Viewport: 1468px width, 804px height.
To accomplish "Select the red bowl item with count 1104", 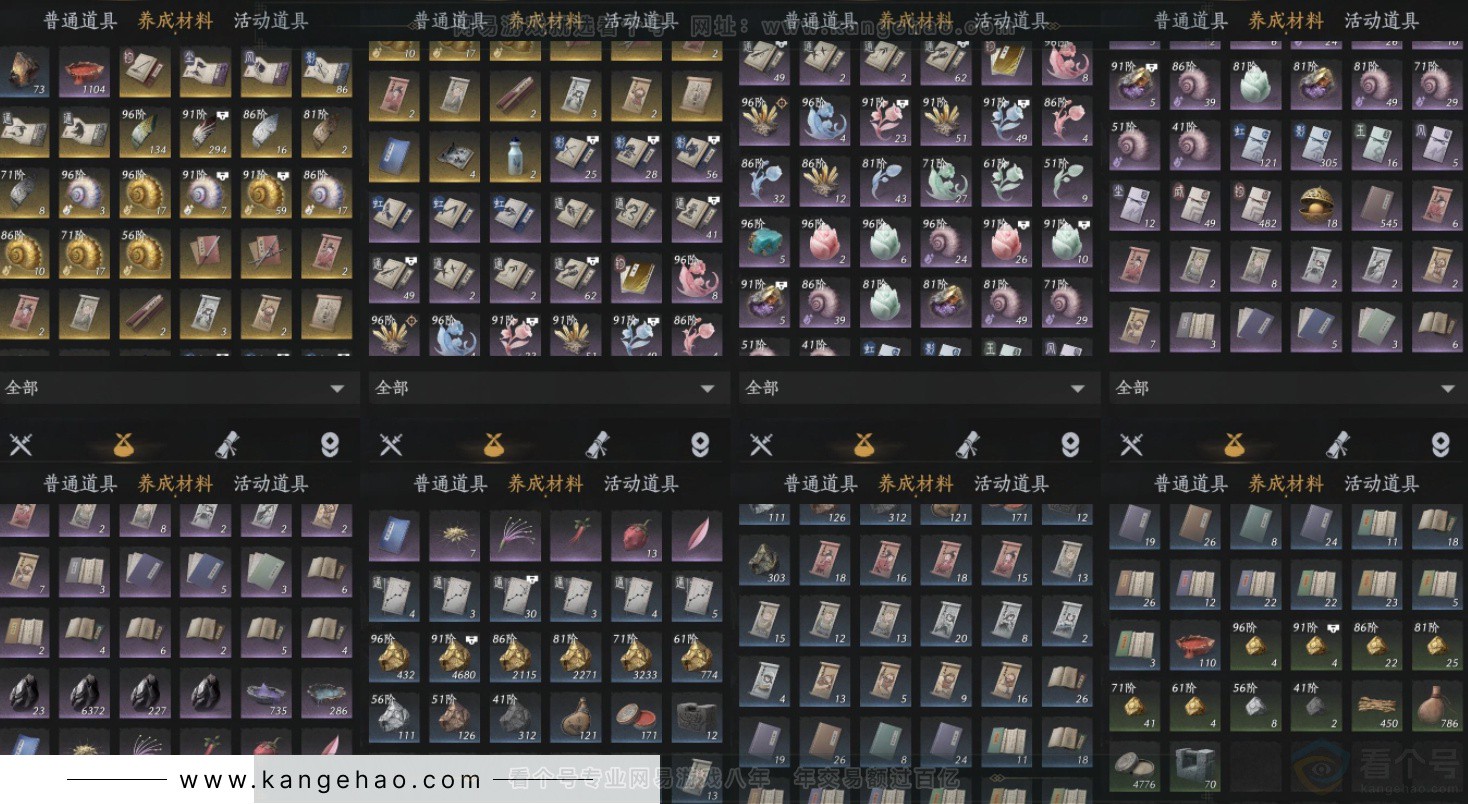I will [x=84, y=71].
